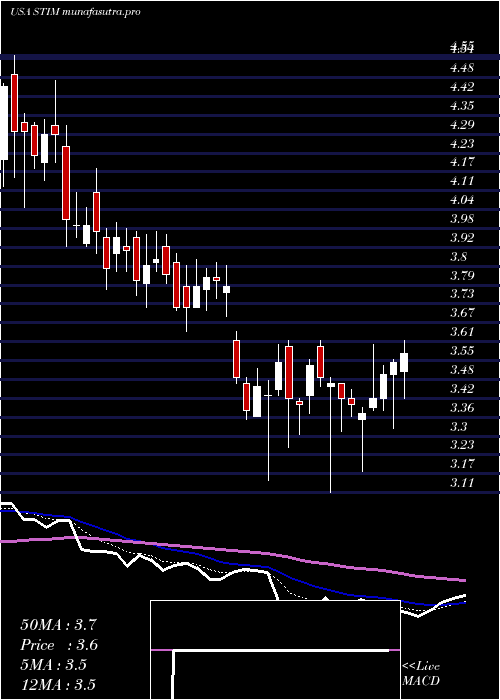Click the 3.79 price axis label

pos(462,275)
